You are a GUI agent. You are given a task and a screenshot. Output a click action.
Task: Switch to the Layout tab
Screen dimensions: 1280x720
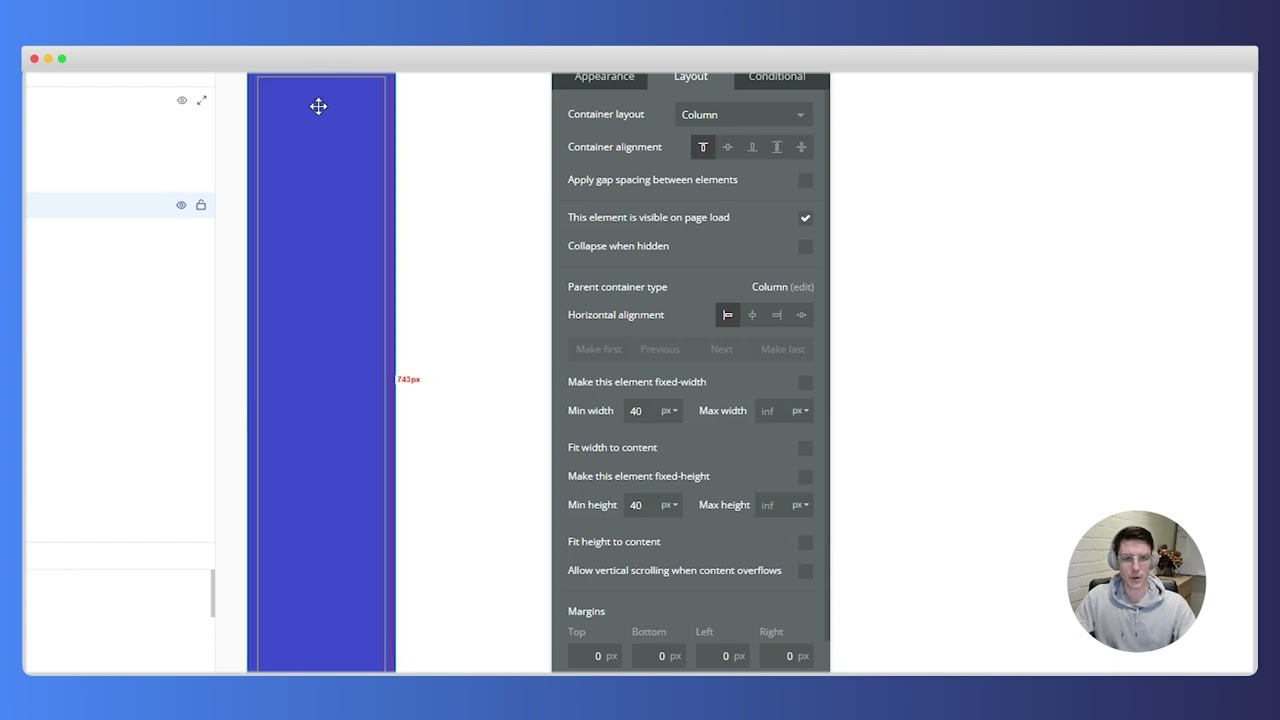click(x=690, y=77)
